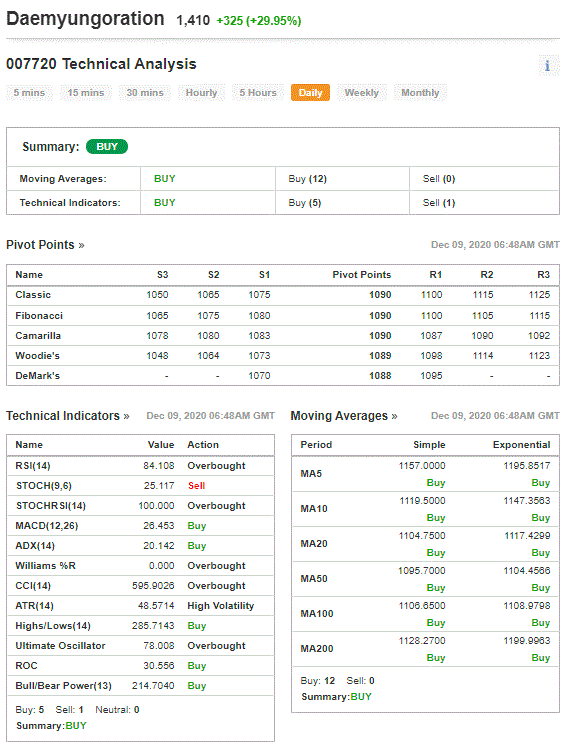The image size is (565, 749).
Task: Click the Pivot Points column header
Action: coord(362,275)
